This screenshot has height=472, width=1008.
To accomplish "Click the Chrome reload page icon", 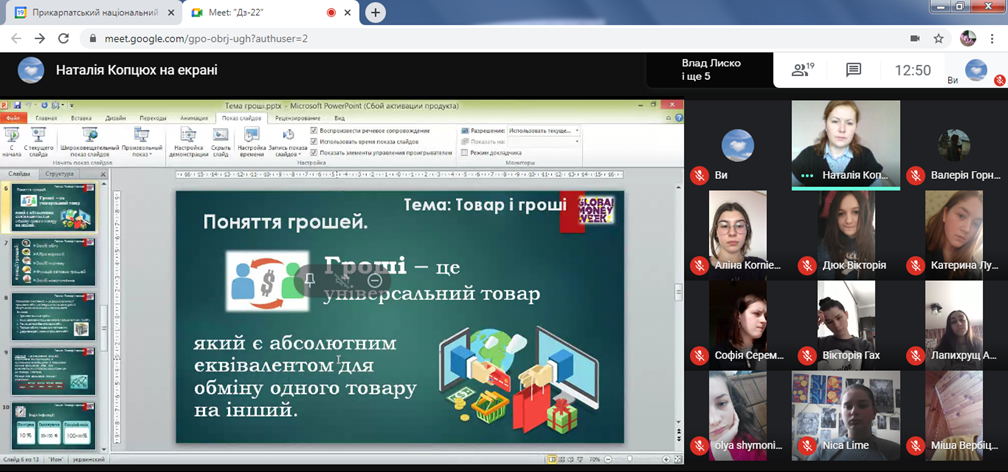I will click(63, 38).
